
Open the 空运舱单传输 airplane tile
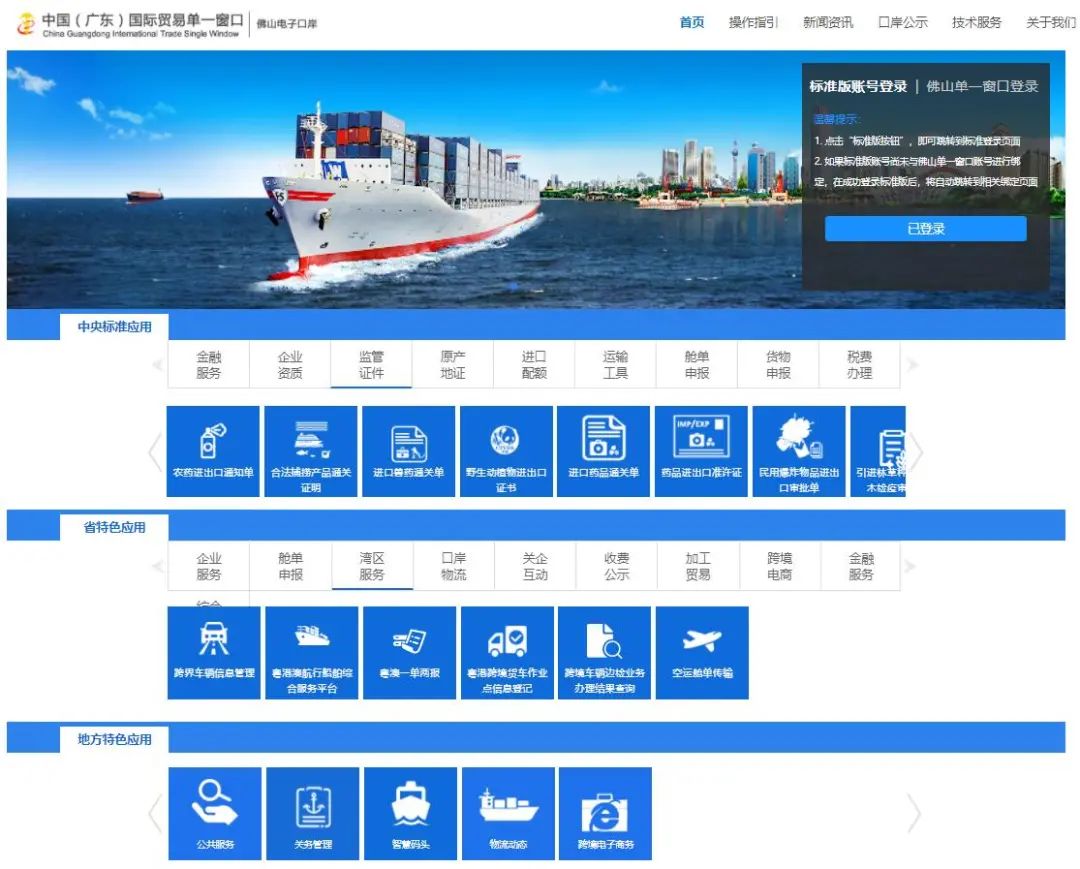click(x=702, y=653)
